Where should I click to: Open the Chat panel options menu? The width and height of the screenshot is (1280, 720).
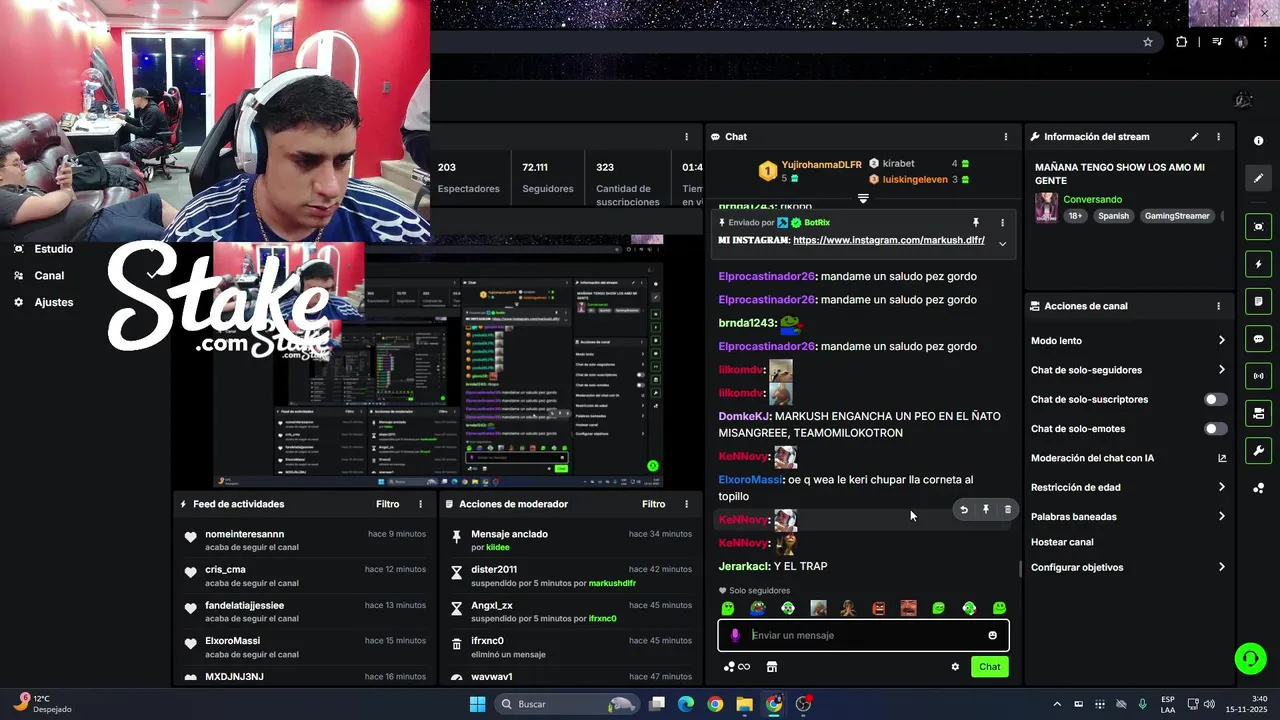(1006, 137)
